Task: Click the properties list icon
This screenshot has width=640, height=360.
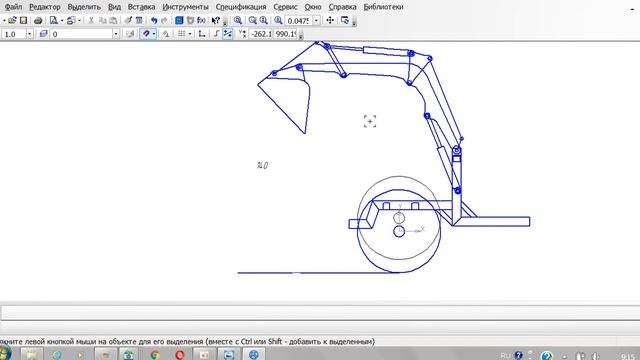Action: coord(139,20)
